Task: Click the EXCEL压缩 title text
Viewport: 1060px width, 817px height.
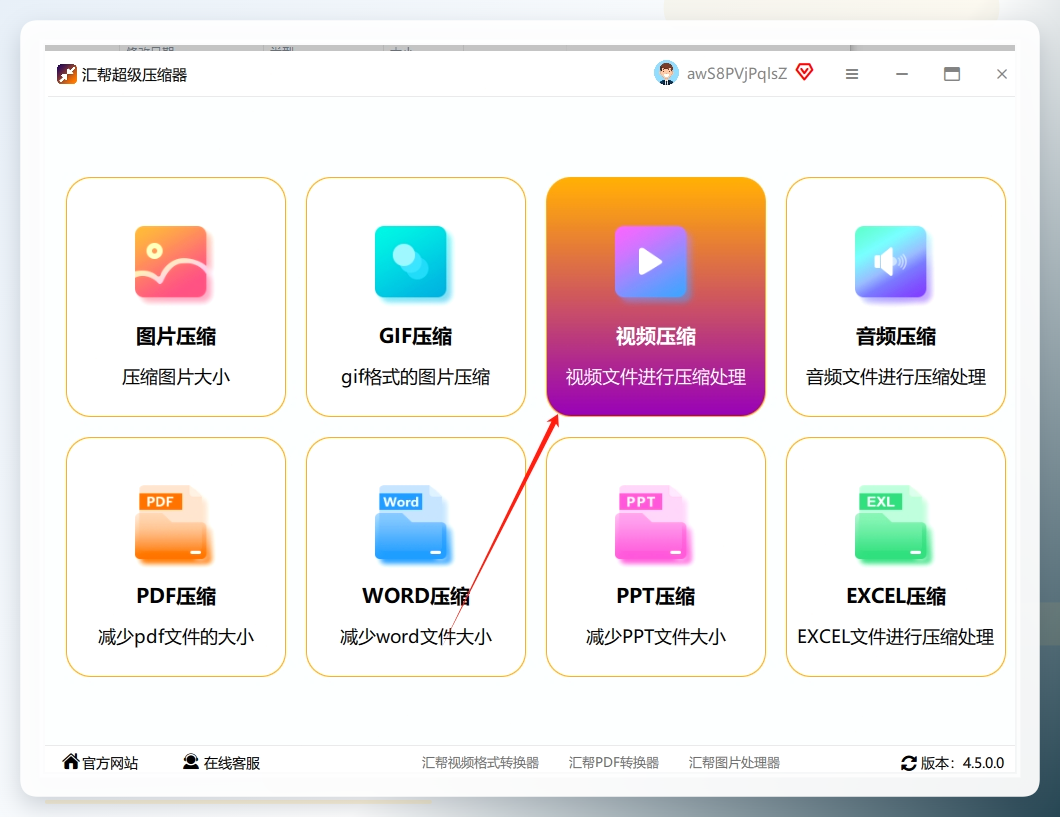Action: 896,596
